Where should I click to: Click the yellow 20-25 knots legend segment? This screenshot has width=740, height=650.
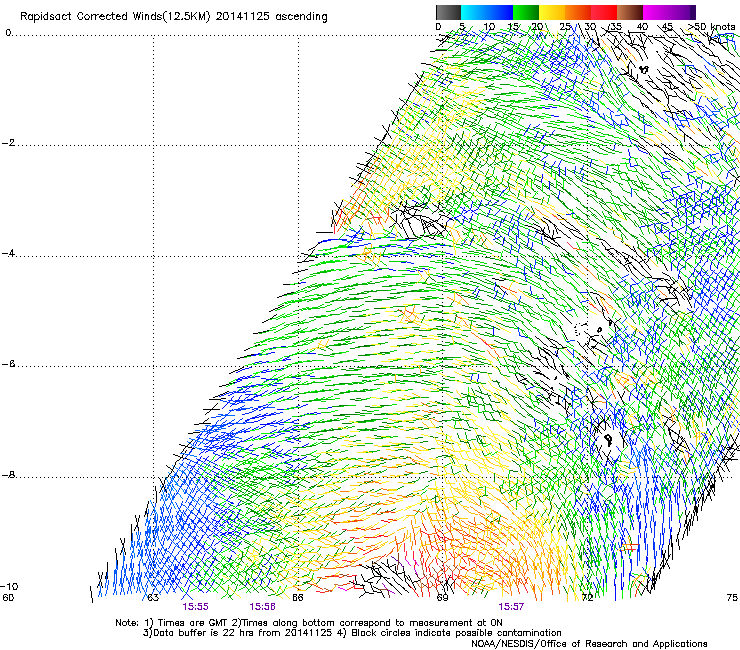click(x=552, y=12)
